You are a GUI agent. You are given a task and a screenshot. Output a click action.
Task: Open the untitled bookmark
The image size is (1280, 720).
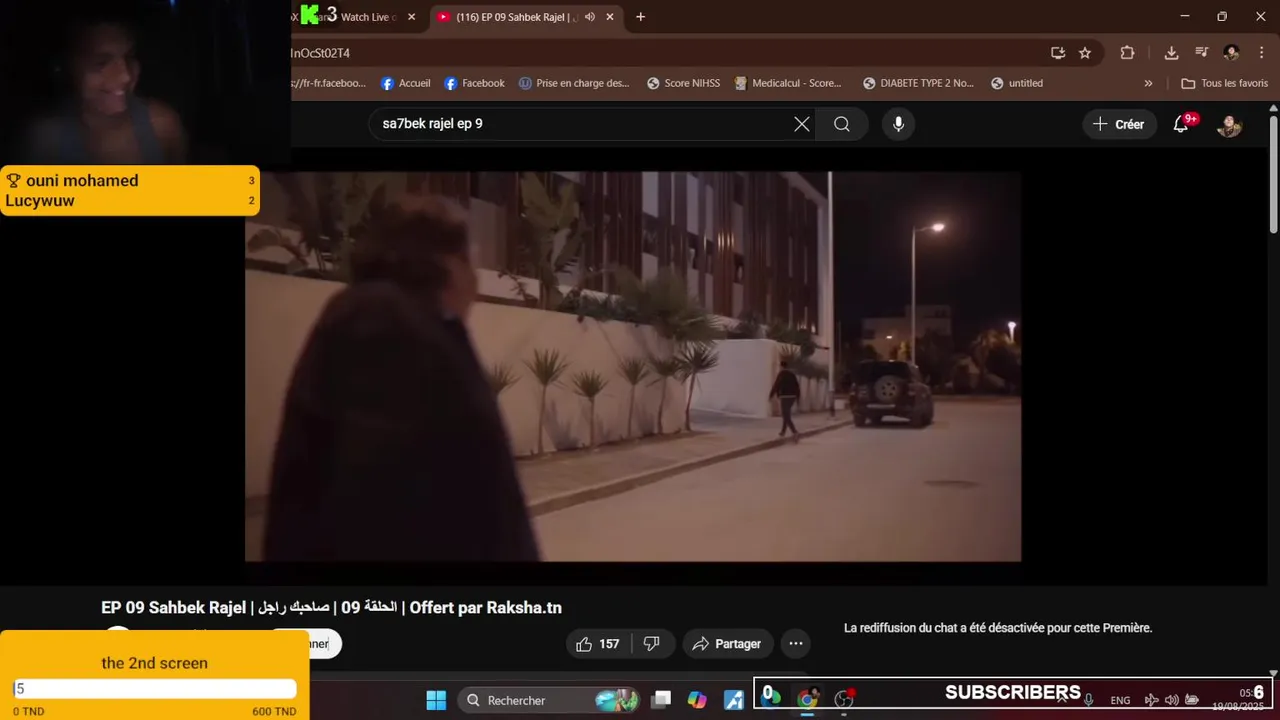(1017, 83)
